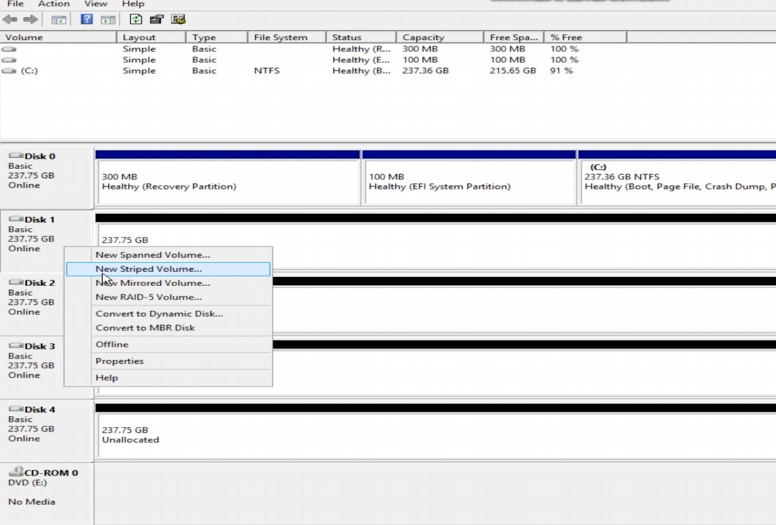Choose New Spanned Volume from context menu
This screenshot has width=776, height=525.
click(168, 255)
